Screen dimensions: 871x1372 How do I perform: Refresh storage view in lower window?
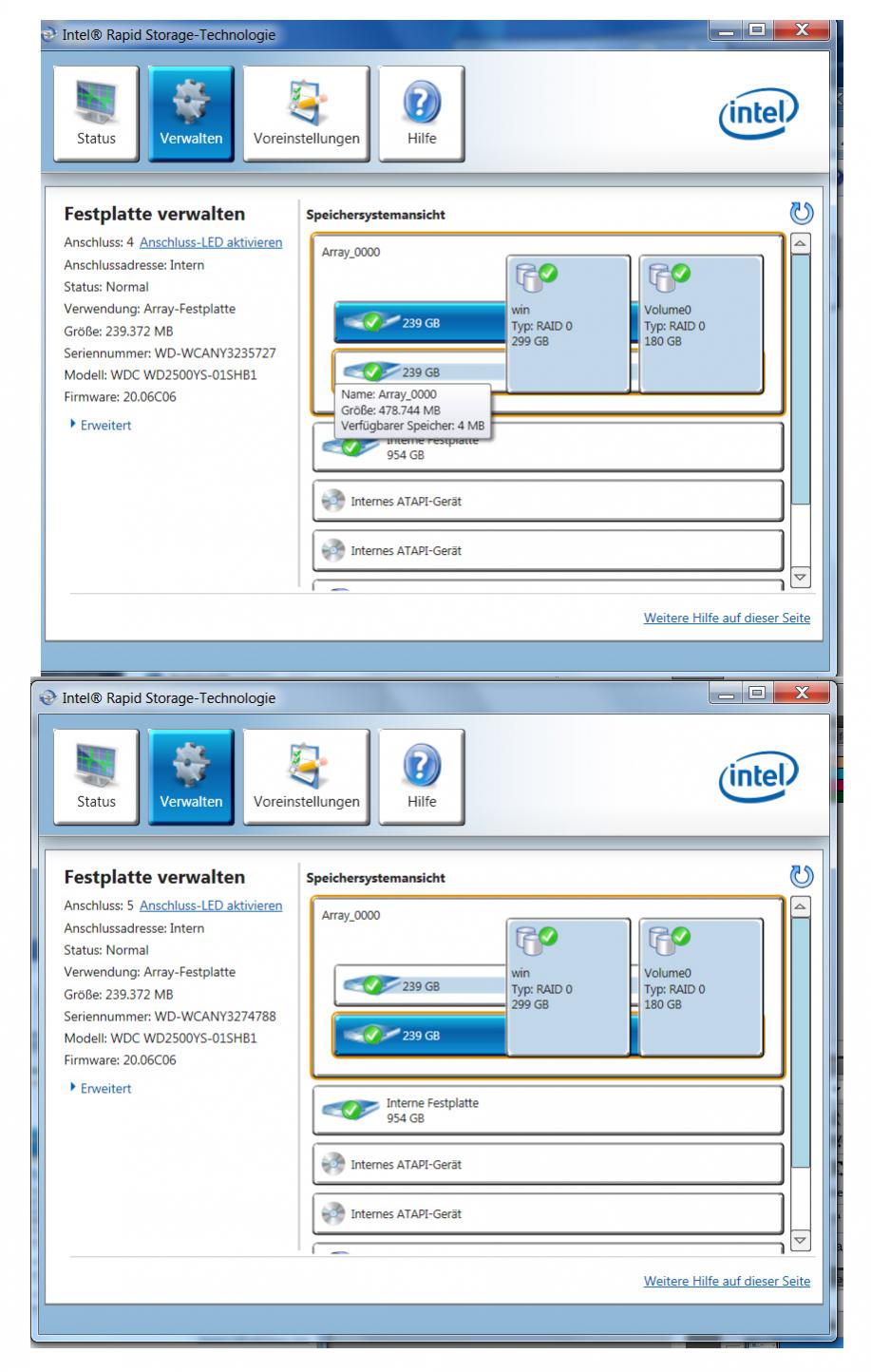(x=802, y=877)
